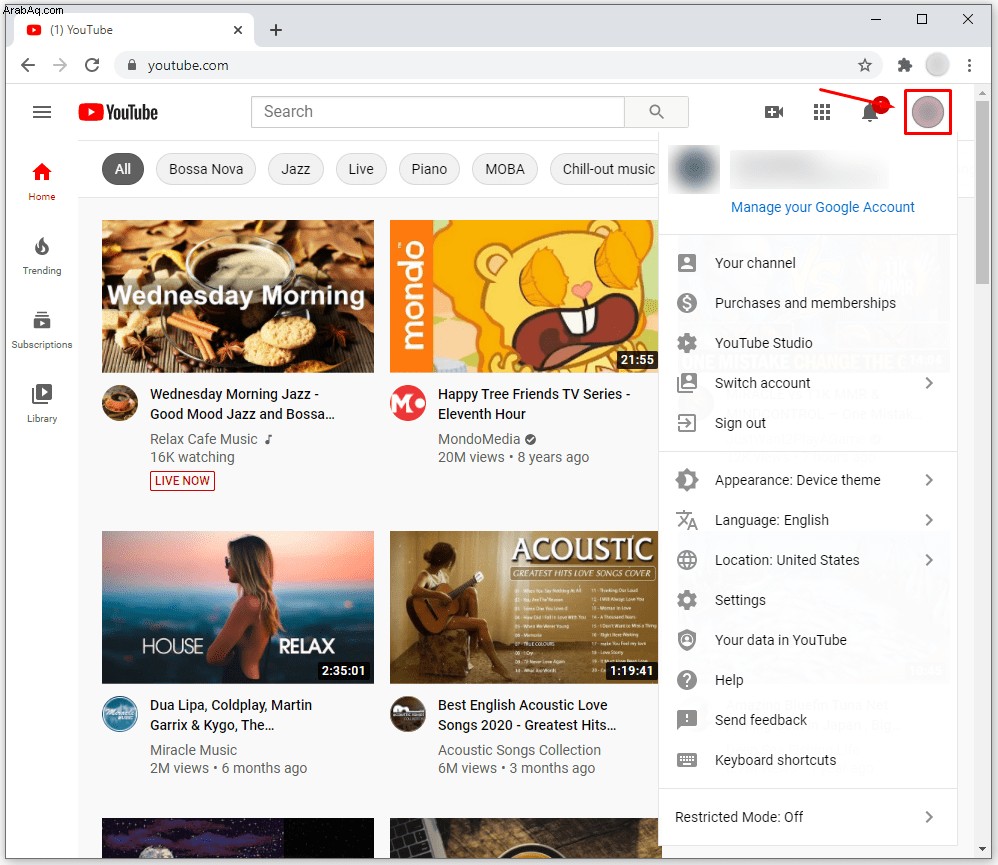Go to Home in the sidebar
998x865 pixels.
tap(42, 181)
